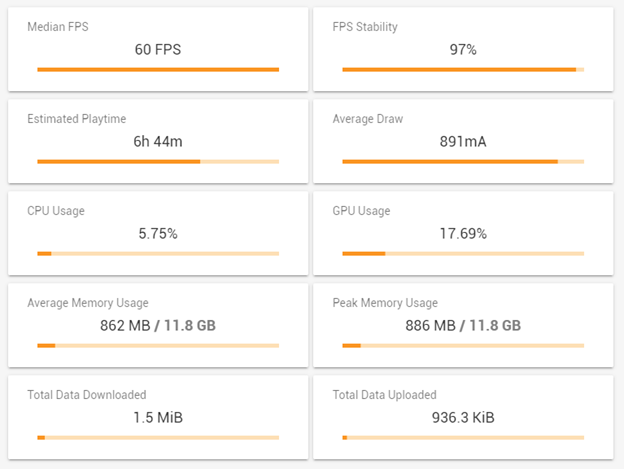The height and width of the screenshot is (469, 624).
Task: Select the 17.69% GPU value
Action: [x=463, y=233]
